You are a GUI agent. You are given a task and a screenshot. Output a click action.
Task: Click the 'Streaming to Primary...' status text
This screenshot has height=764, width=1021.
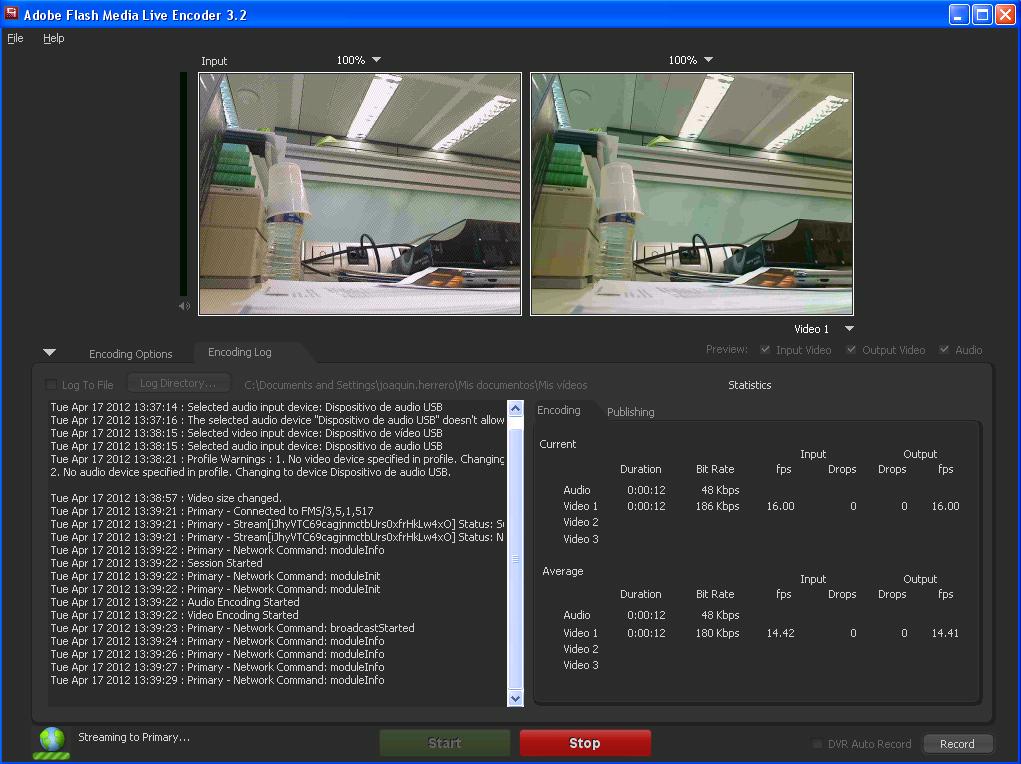point(134,737)
